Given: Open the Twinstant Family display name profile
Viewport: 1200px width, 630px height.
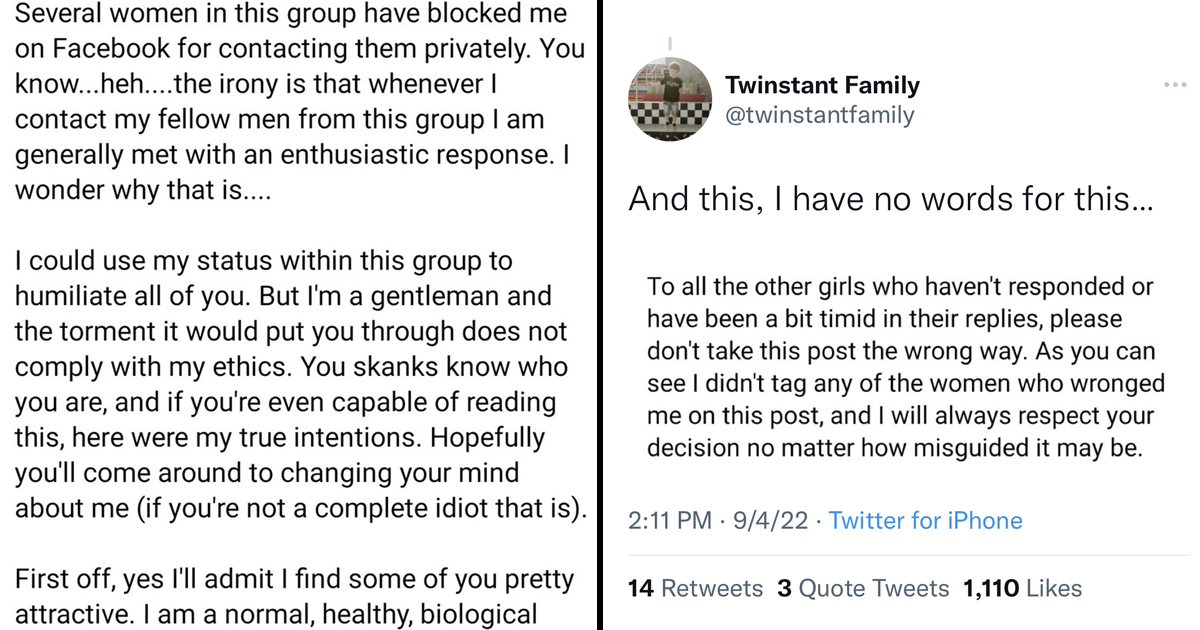Looking at the screenshot, I should 822,85.
